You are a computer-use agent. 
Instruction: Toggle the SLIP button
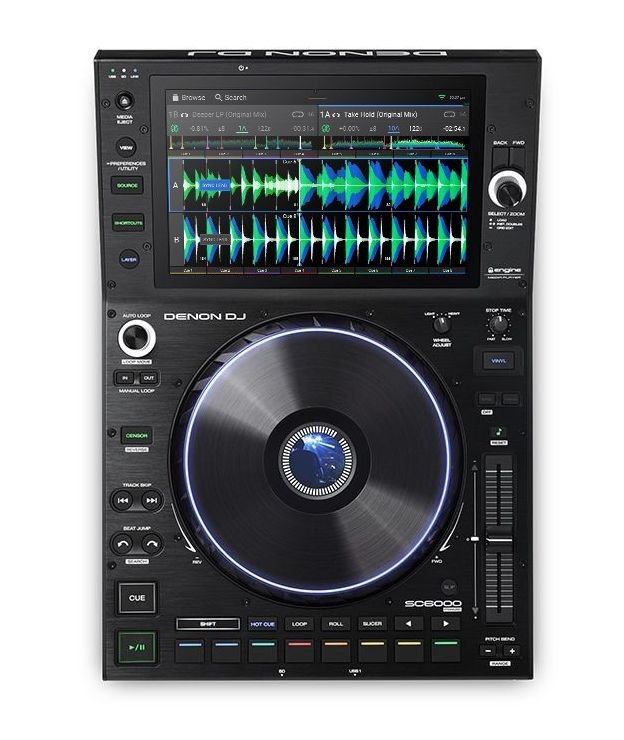click(448, 587)
